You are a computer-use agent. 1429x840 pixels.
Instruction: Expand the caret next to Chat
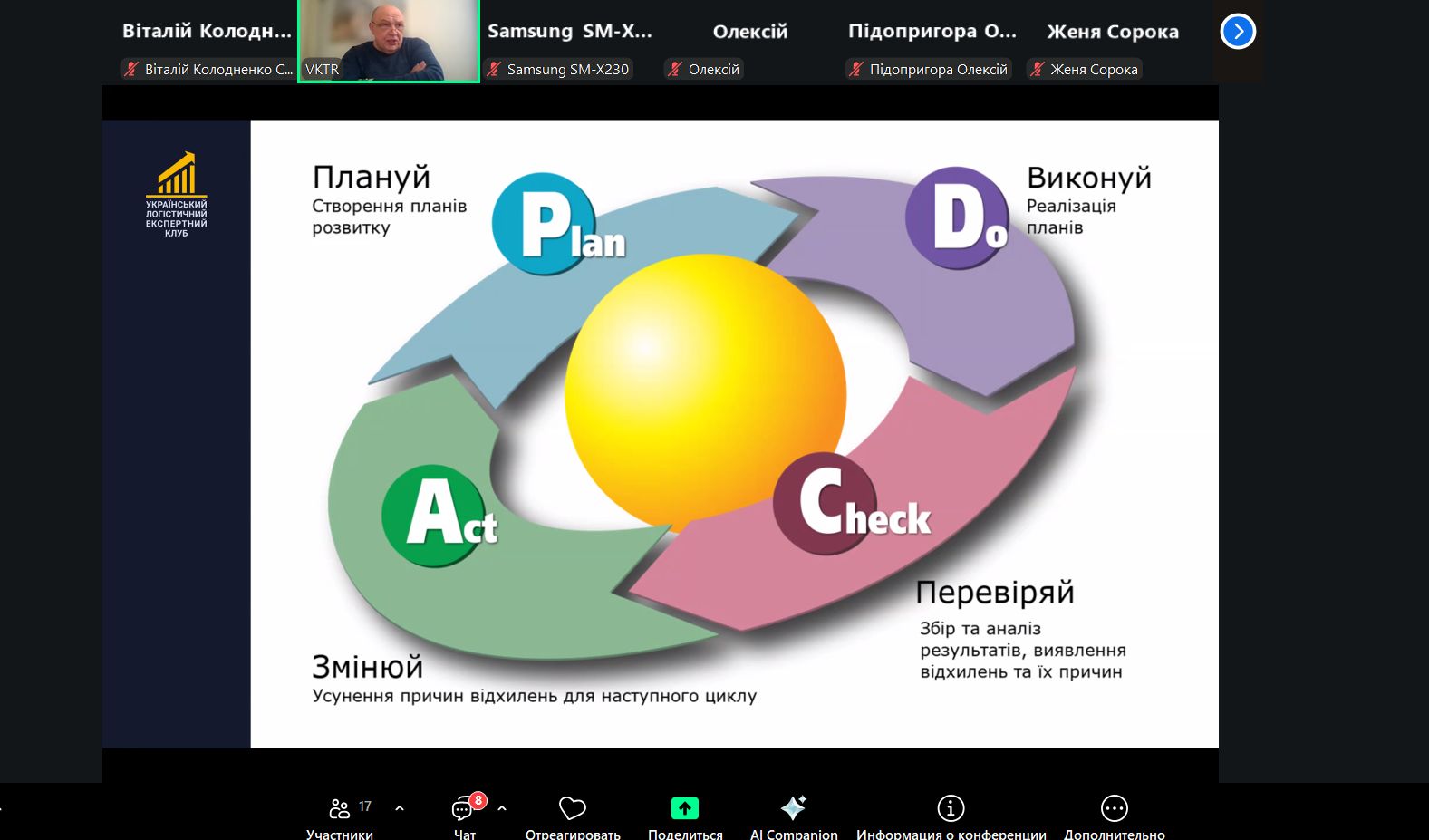502,808
